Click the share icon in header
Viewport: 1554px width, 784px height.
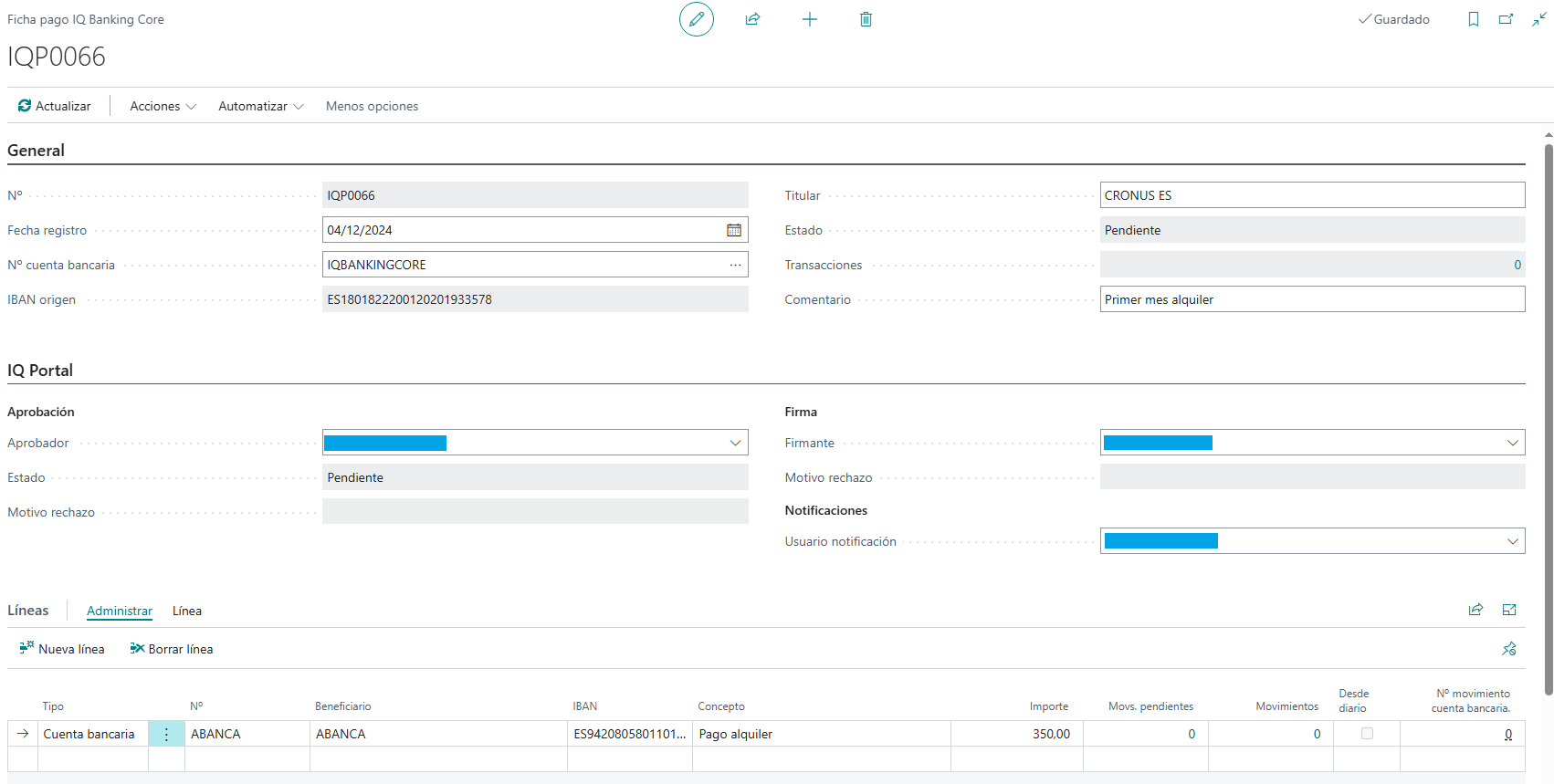coord(752,19)
